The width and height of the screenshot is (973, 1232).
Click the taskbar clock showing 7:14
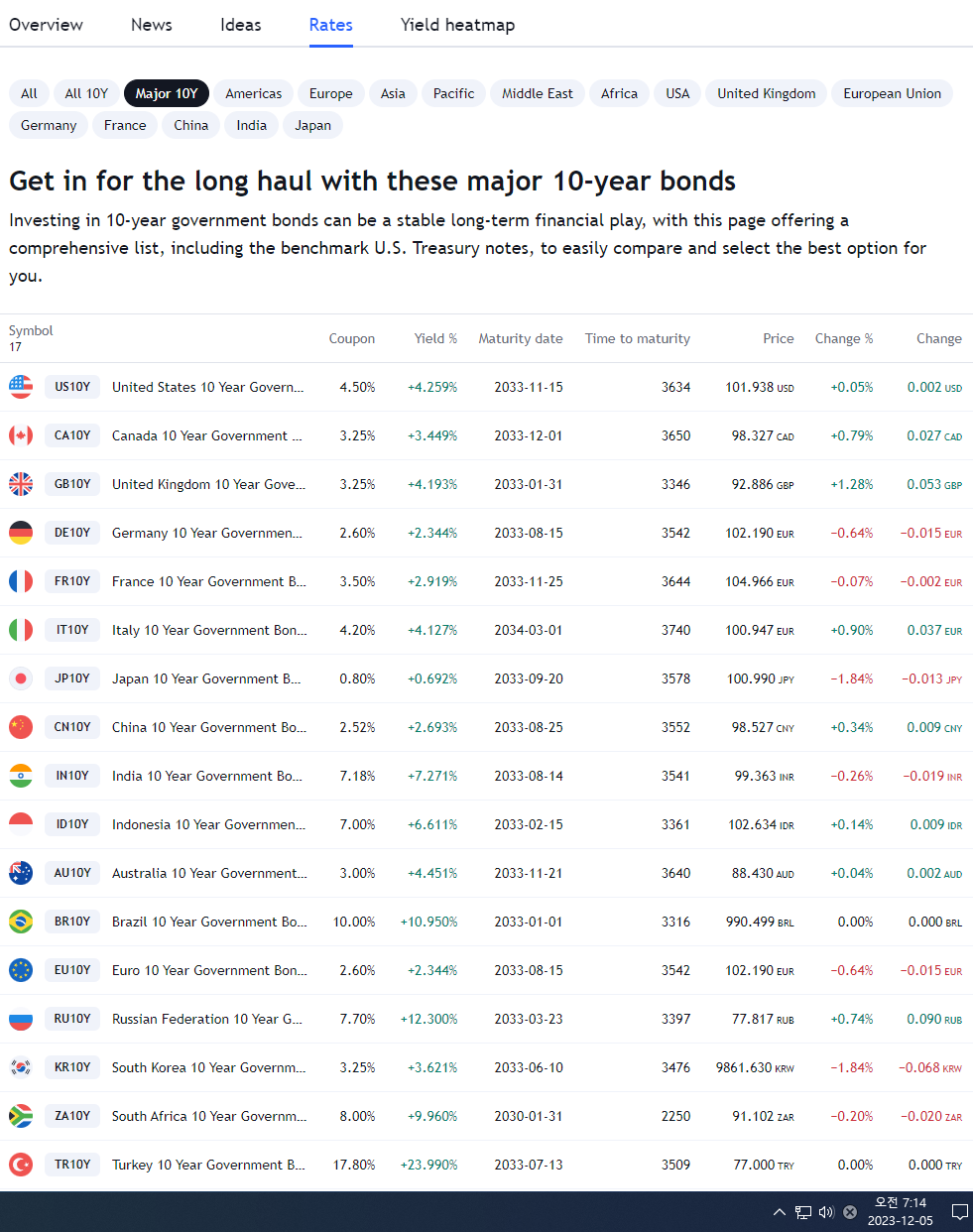901,1212
